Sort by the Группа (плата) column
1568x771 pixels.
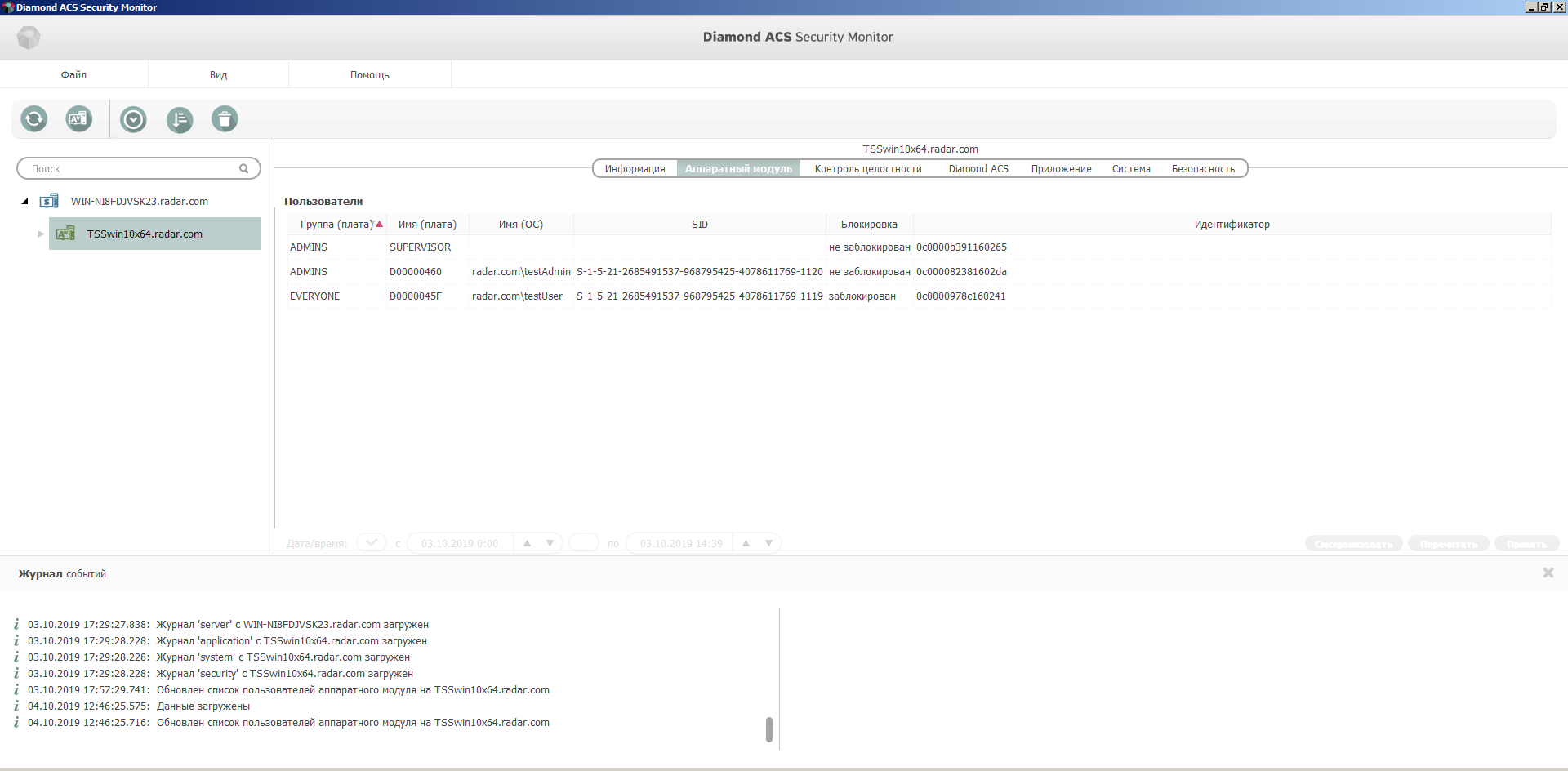pos(336,225)
